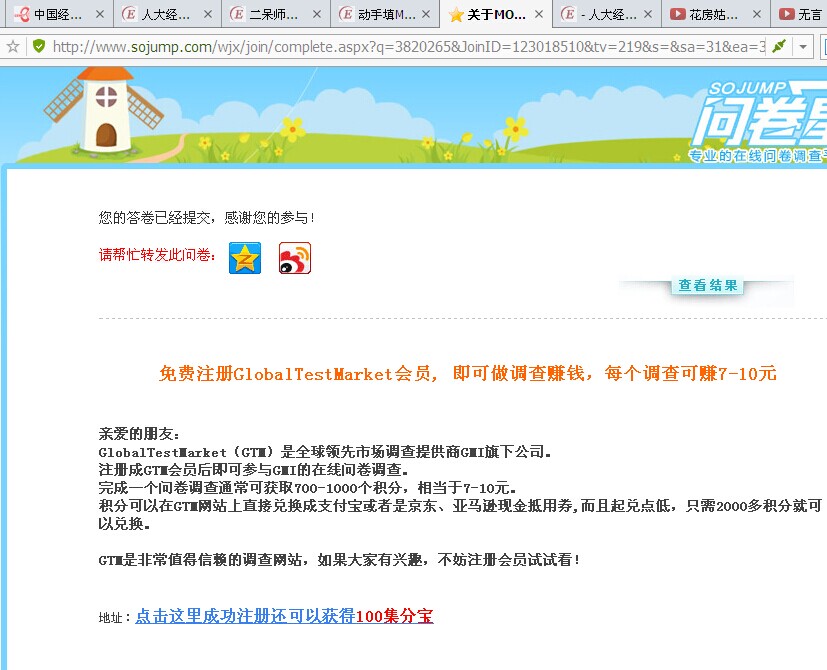827x670 pixels.
Task: Click the star favicon of 关于MO... tab
Action: (x=456, y=15)
